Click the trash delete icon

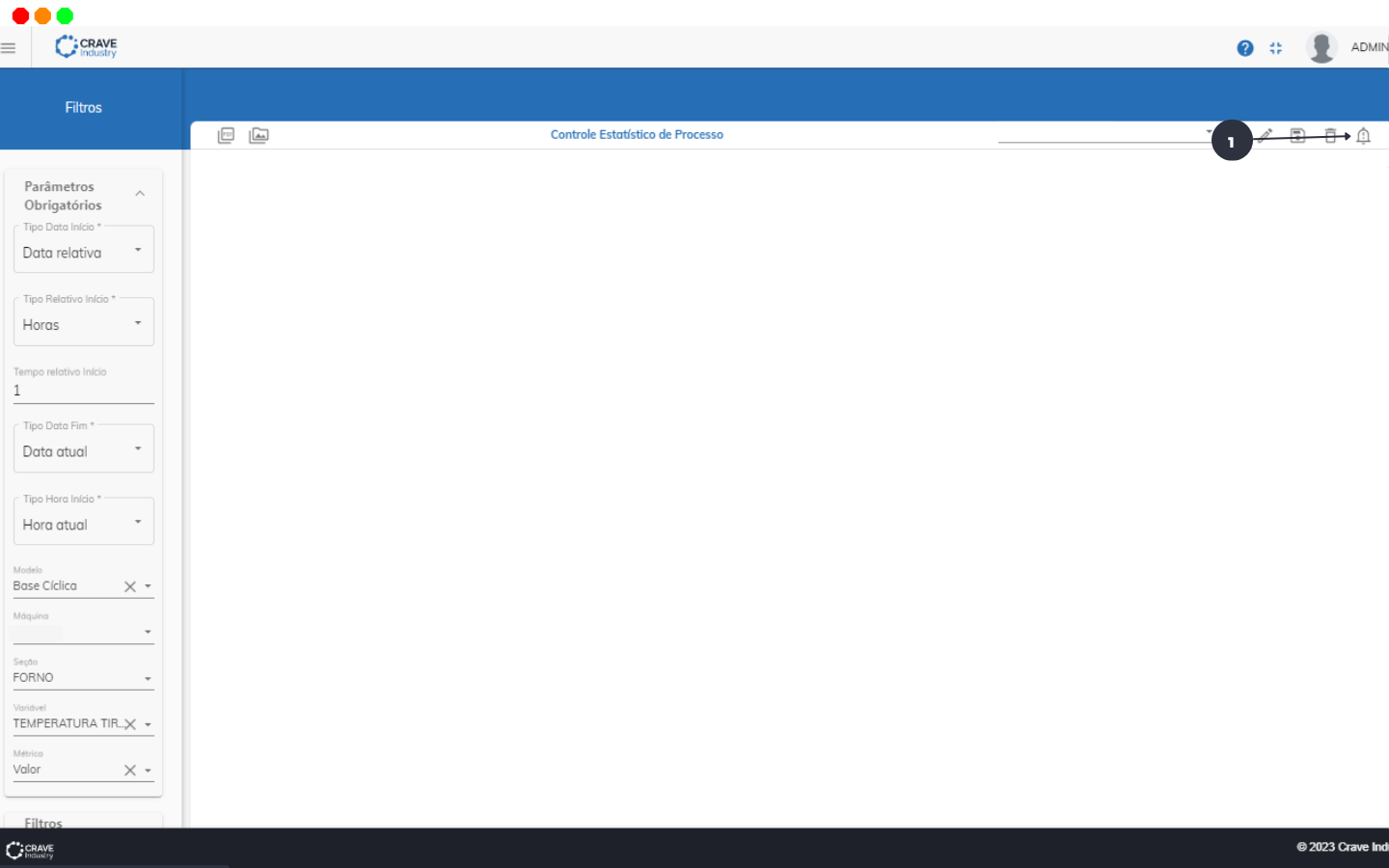pyautogui.click(x=1330, y=136)
